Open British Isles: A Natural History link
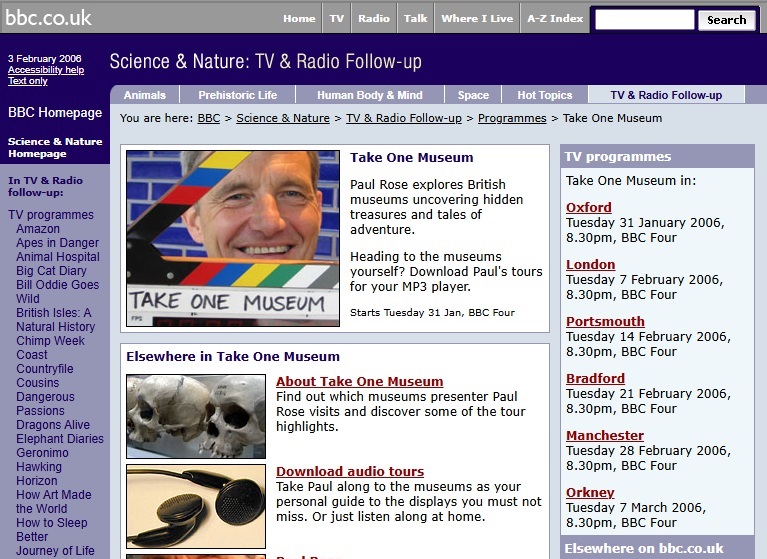 [x=55, y=320]
